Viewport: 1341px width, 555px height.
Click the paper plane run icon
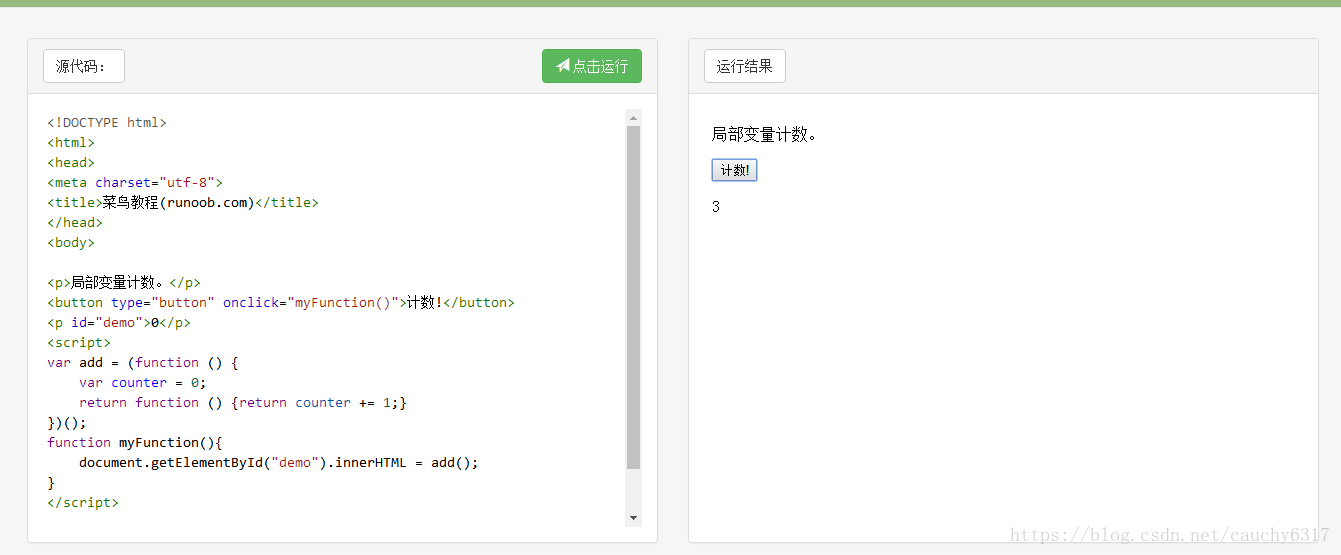coord(563,66)
